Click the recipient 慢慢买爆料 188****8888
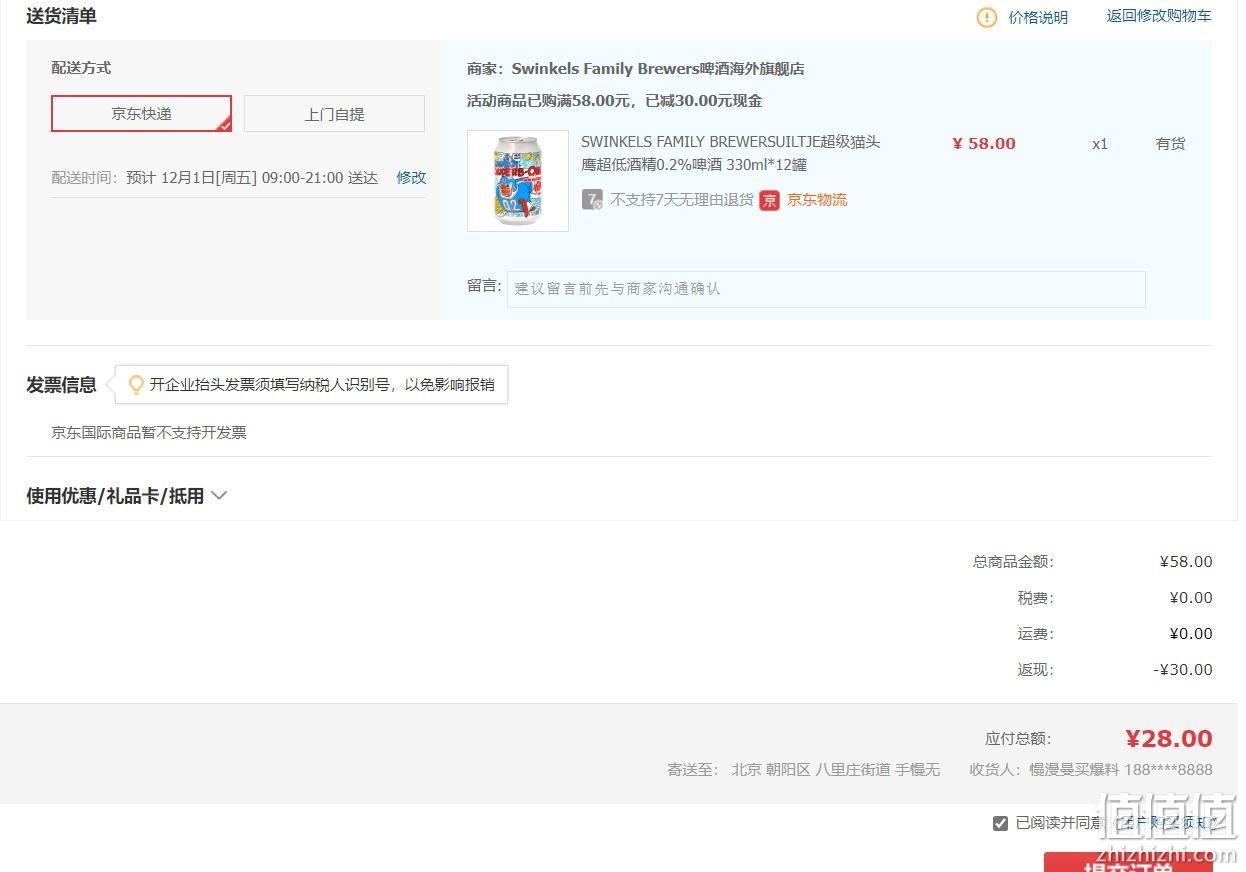Screen dimensions: 1246x872 pyautogui.click(x=1121, y=770)
